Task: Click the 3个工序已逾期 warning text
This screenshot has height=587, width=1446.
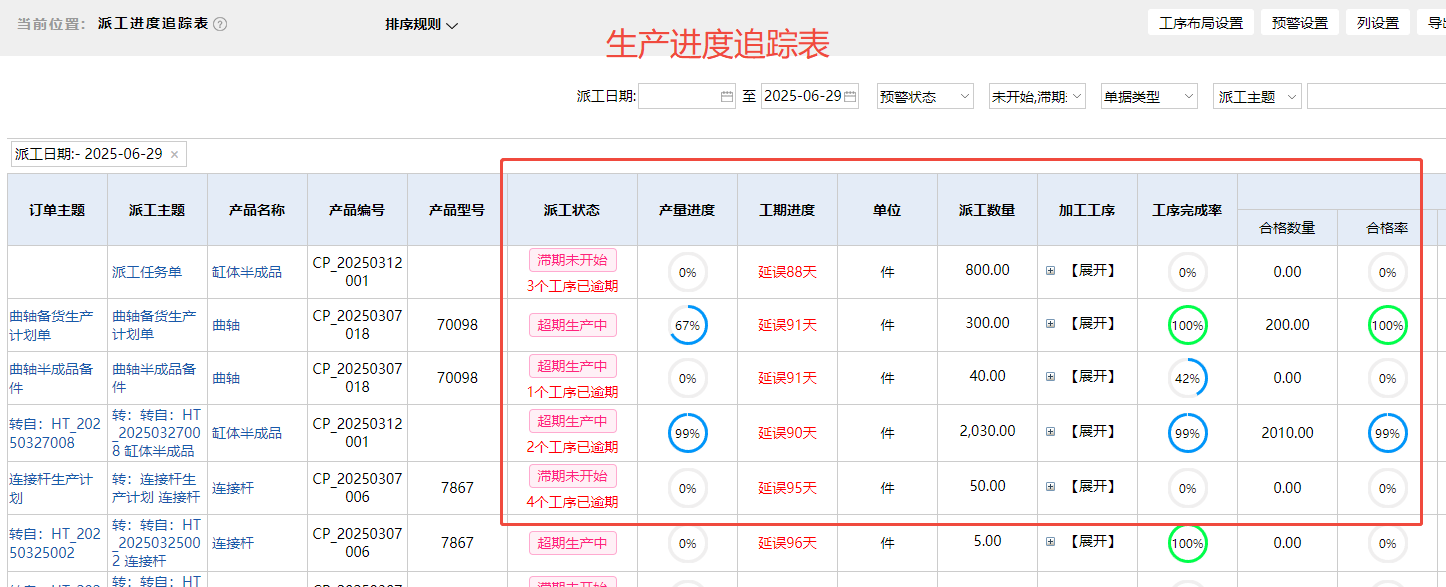Action: click(x=572, y=286)
